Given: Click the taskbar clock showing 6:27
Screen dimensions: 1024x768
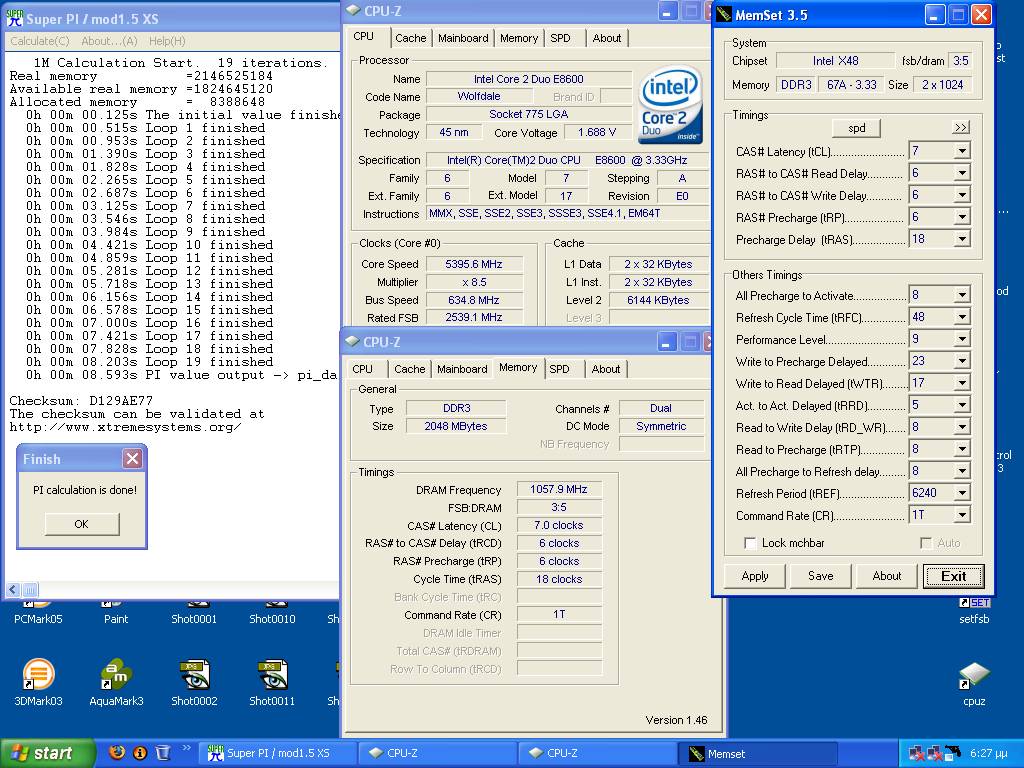Looking at the screenshot, I should [987, 753].
